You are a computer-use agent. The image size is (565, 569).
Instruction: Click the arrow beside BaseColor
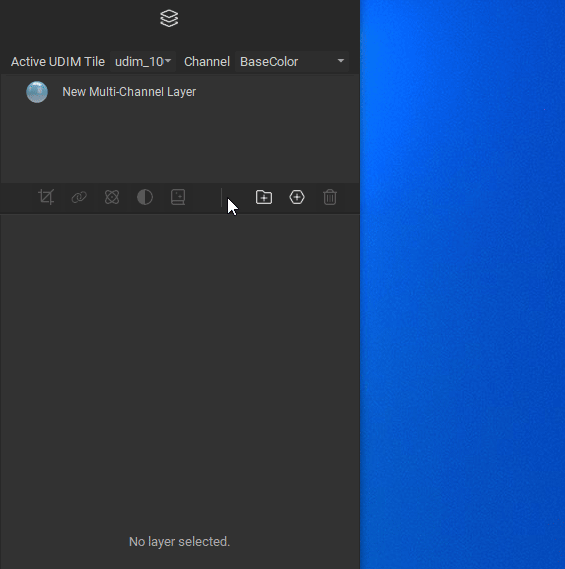(341, 61)
